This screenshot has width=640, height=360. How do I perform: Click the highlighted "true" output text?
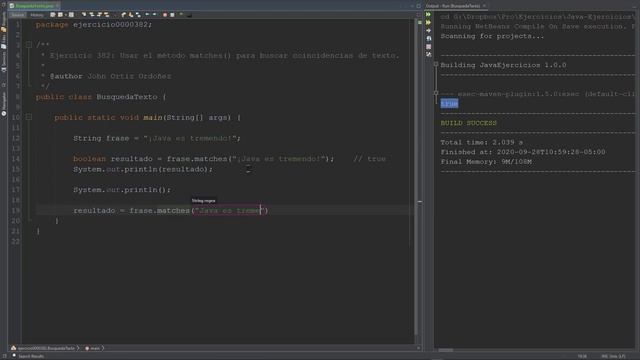pos(449,104)
